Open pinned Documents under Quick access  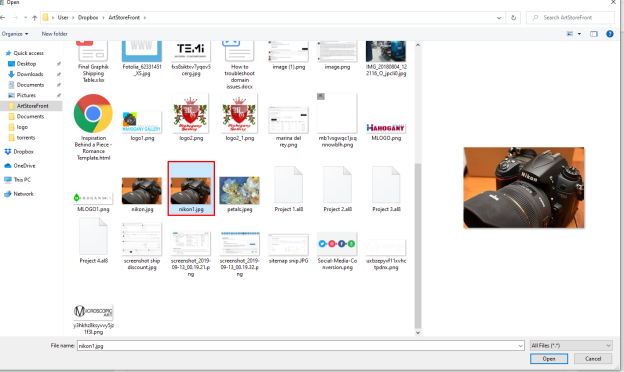(30, 85)
